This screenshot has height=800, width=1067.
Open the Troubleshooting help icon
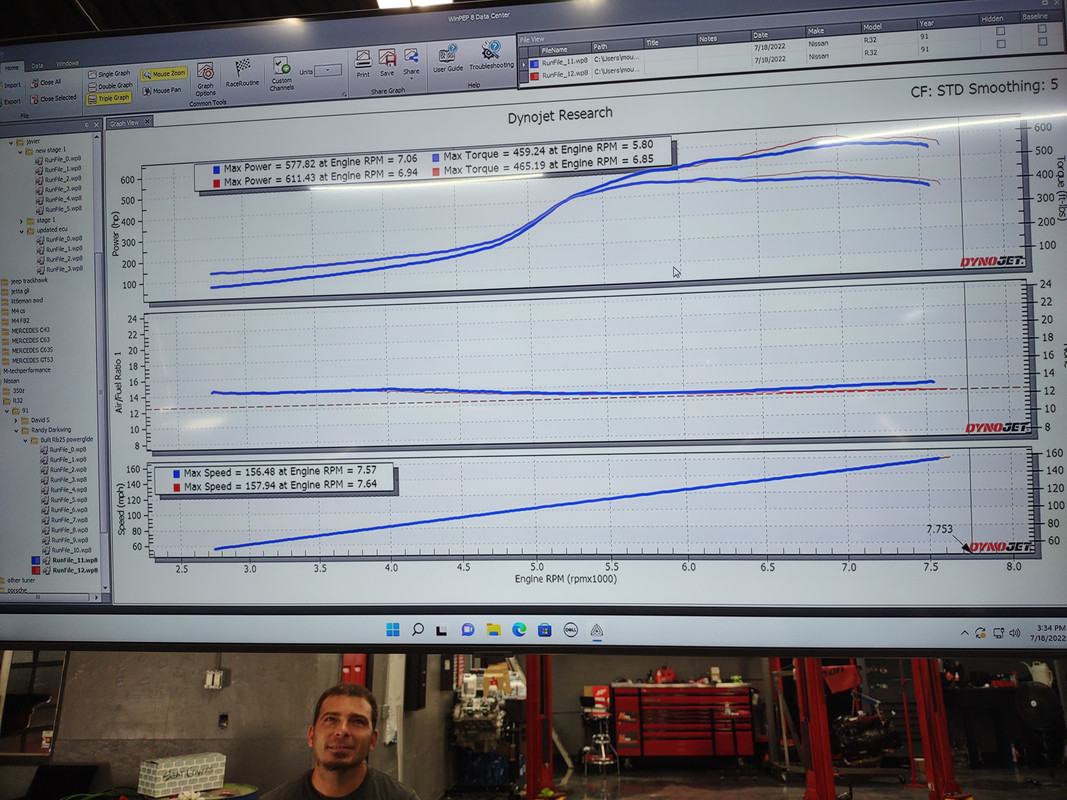[491, 56]
